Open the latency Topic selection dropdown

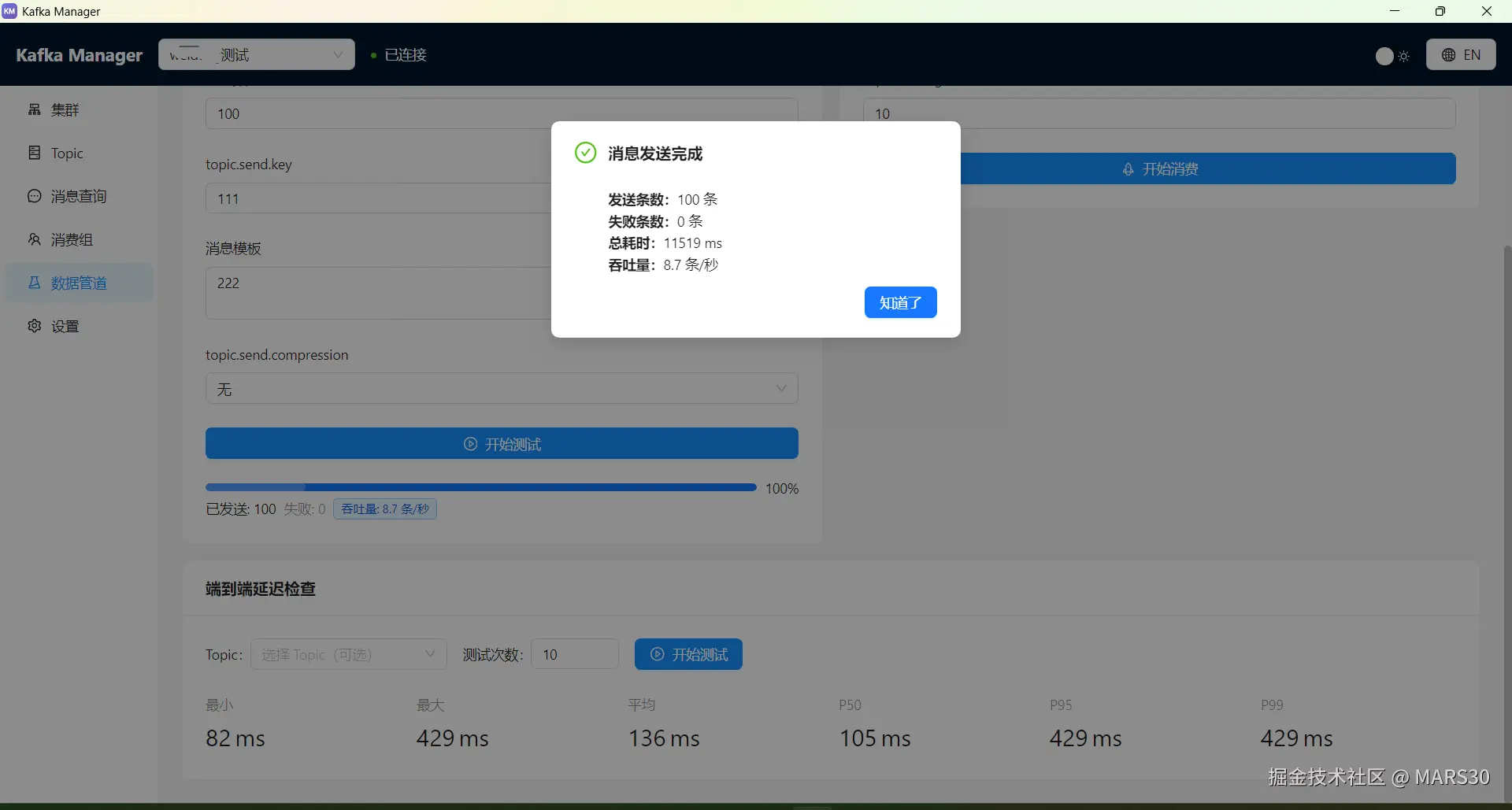coord(349,654)
